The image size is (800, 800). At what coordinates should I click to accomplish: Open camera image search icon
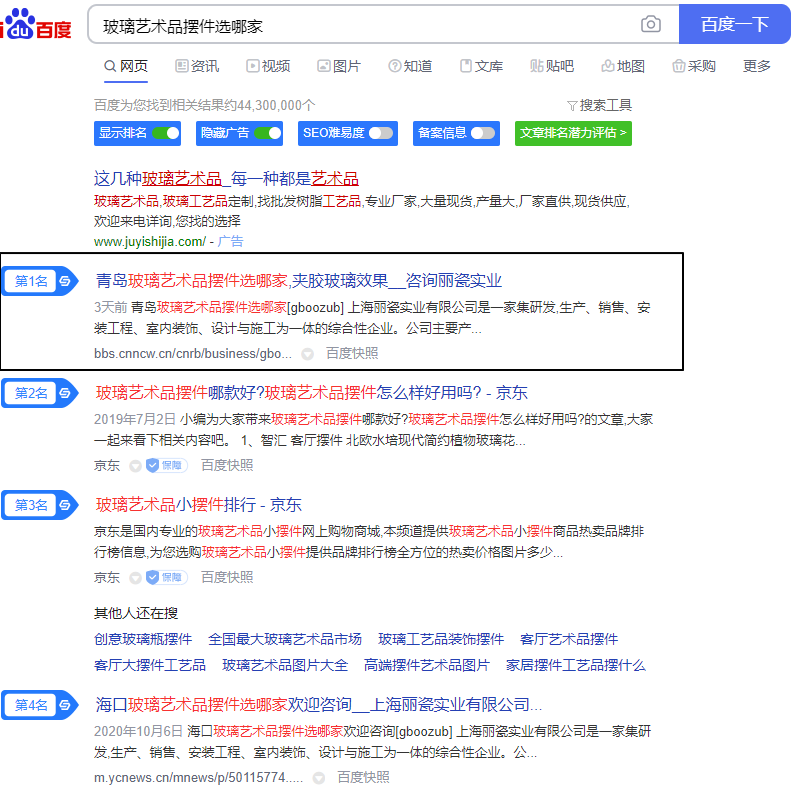[x=651, y=24]
